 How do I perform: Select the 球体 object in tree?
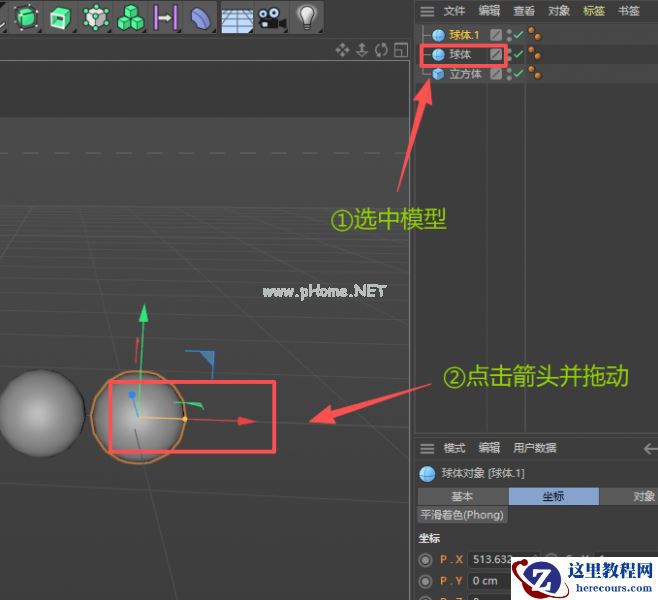coord(460,55)
